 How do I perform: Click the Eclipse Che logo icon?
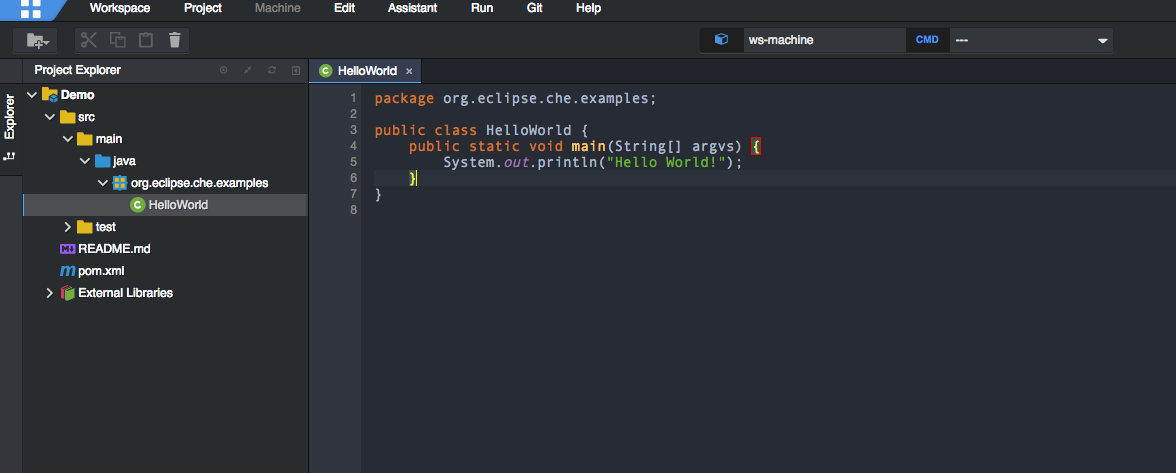tap(31, 9)
